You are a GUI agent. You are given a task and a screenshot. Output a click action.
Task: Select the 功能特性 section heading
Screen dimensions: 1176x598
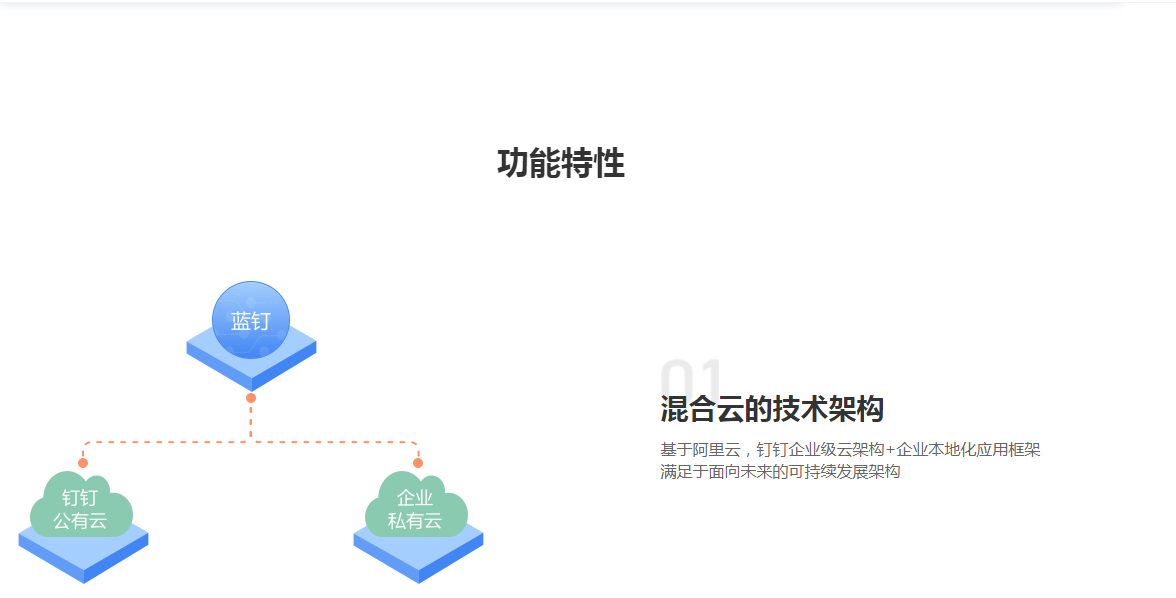561,163
